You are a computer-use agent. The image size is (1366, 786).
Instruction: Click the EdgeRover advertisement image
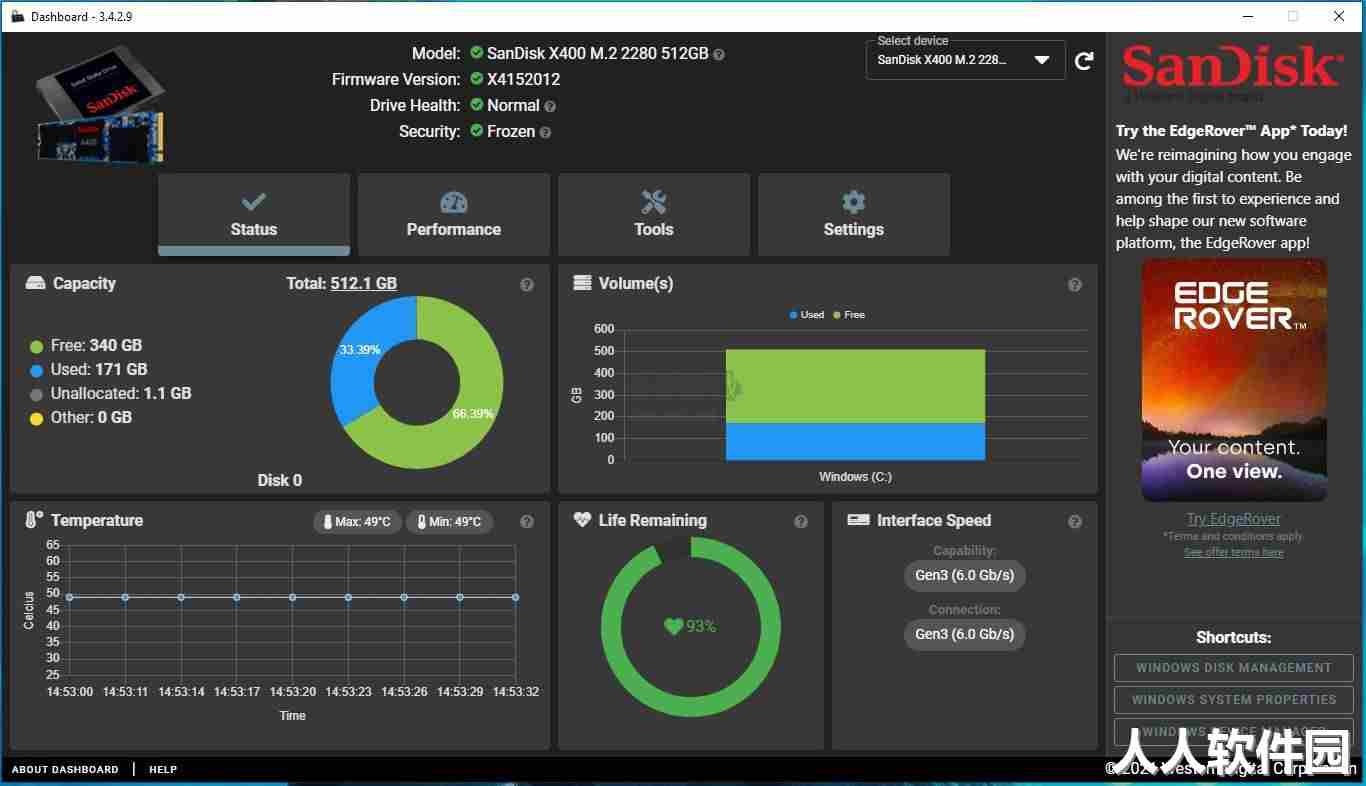(x=1234, y=380)
